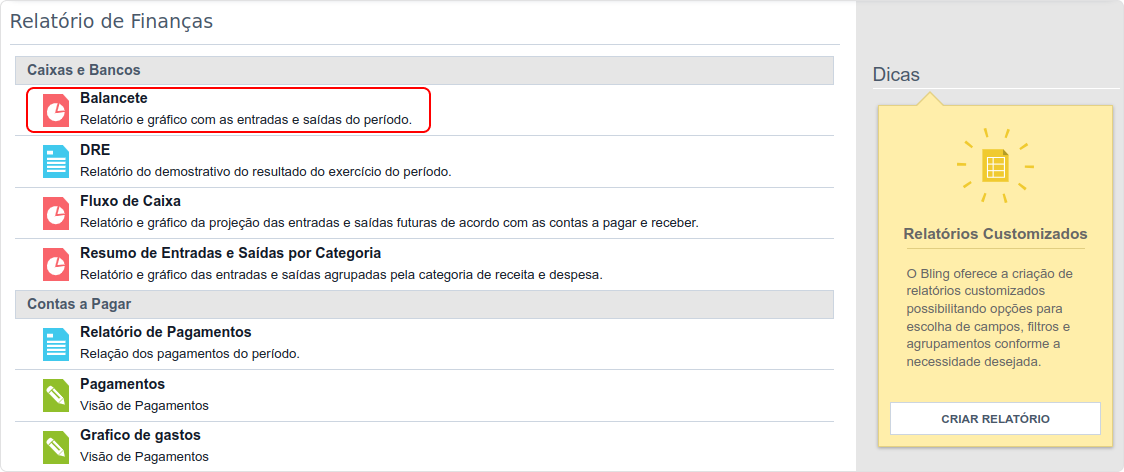Click the text 'Relatório do demostrativo do resultado'
This screenshot has height=472, width=1124.
(x=266, y=172)
